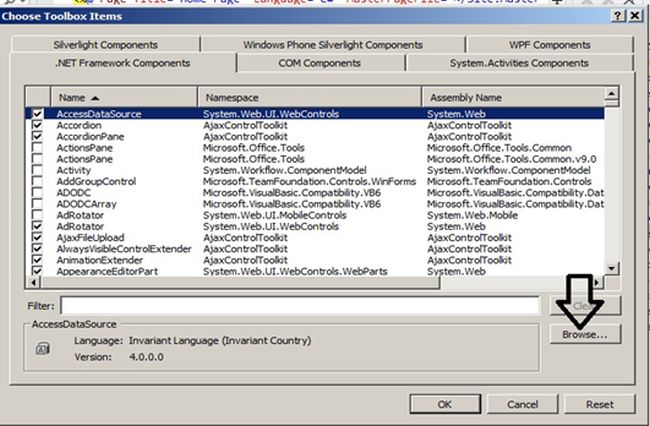Select the AnimationExtender row name

click(99, 260)
